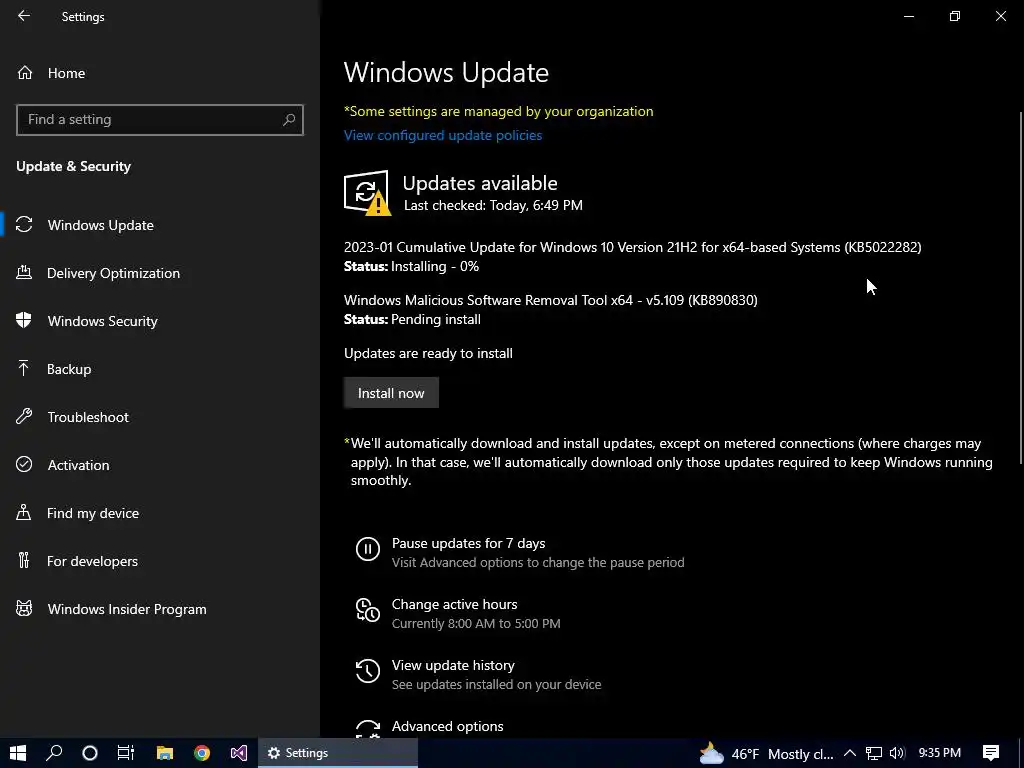Click 'Status: Installing - 0%' text

(411, 266)
